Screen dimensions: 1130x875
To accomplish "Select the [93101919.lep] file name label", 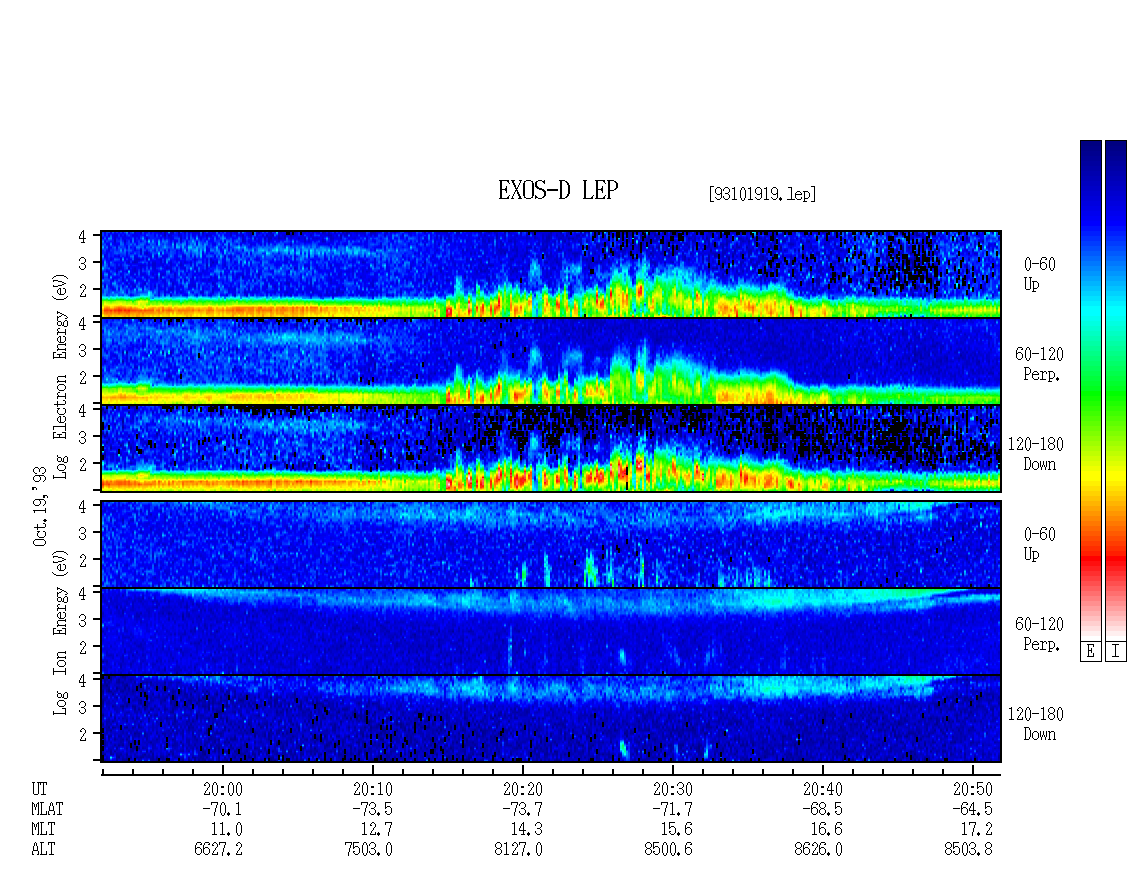I will (762, 194).
